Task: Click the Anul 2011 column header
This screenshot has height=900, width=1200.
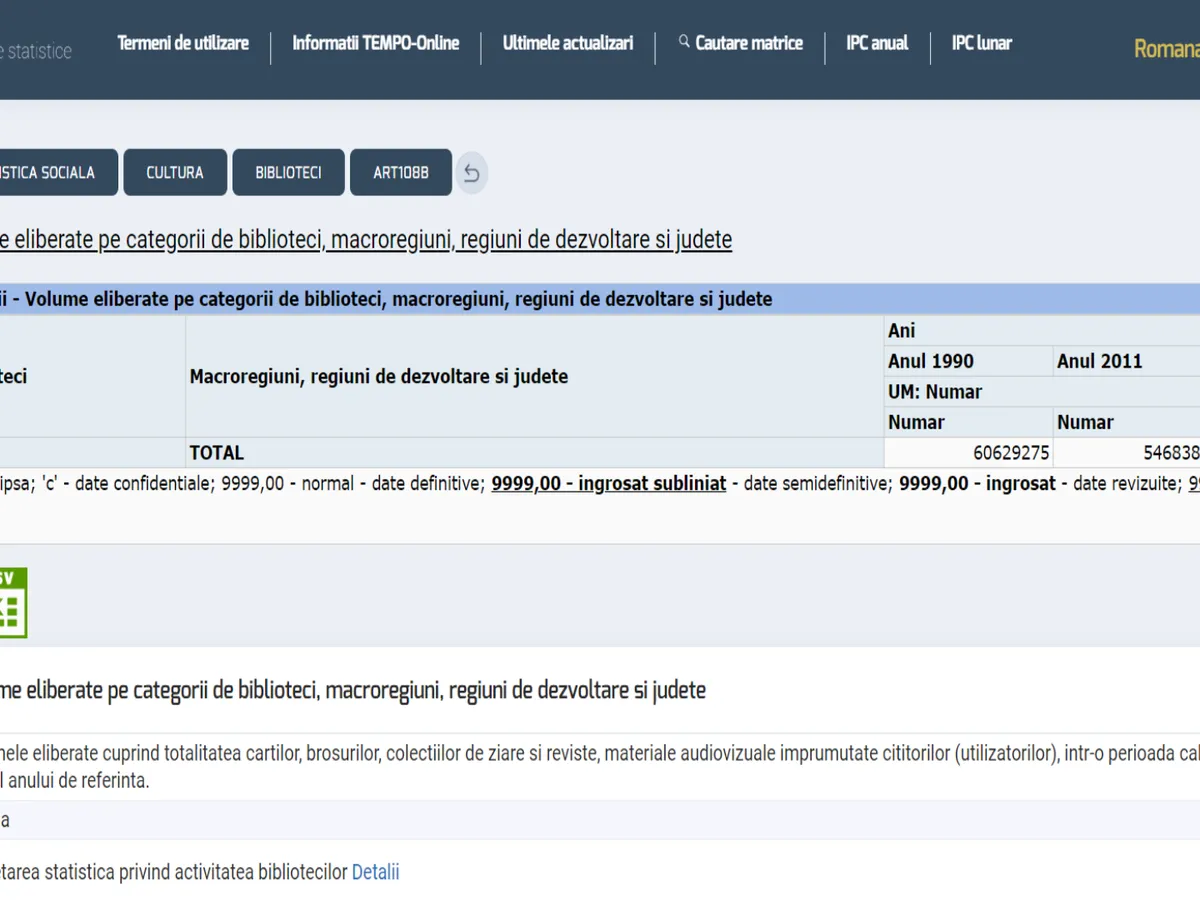Action: click(x=1099, y=361)
